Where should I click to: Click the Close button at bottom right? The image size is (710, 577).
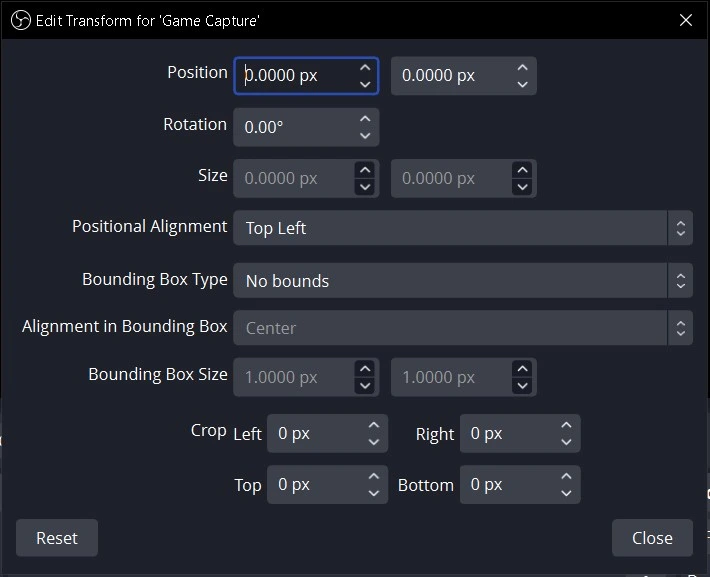[652, 538]
